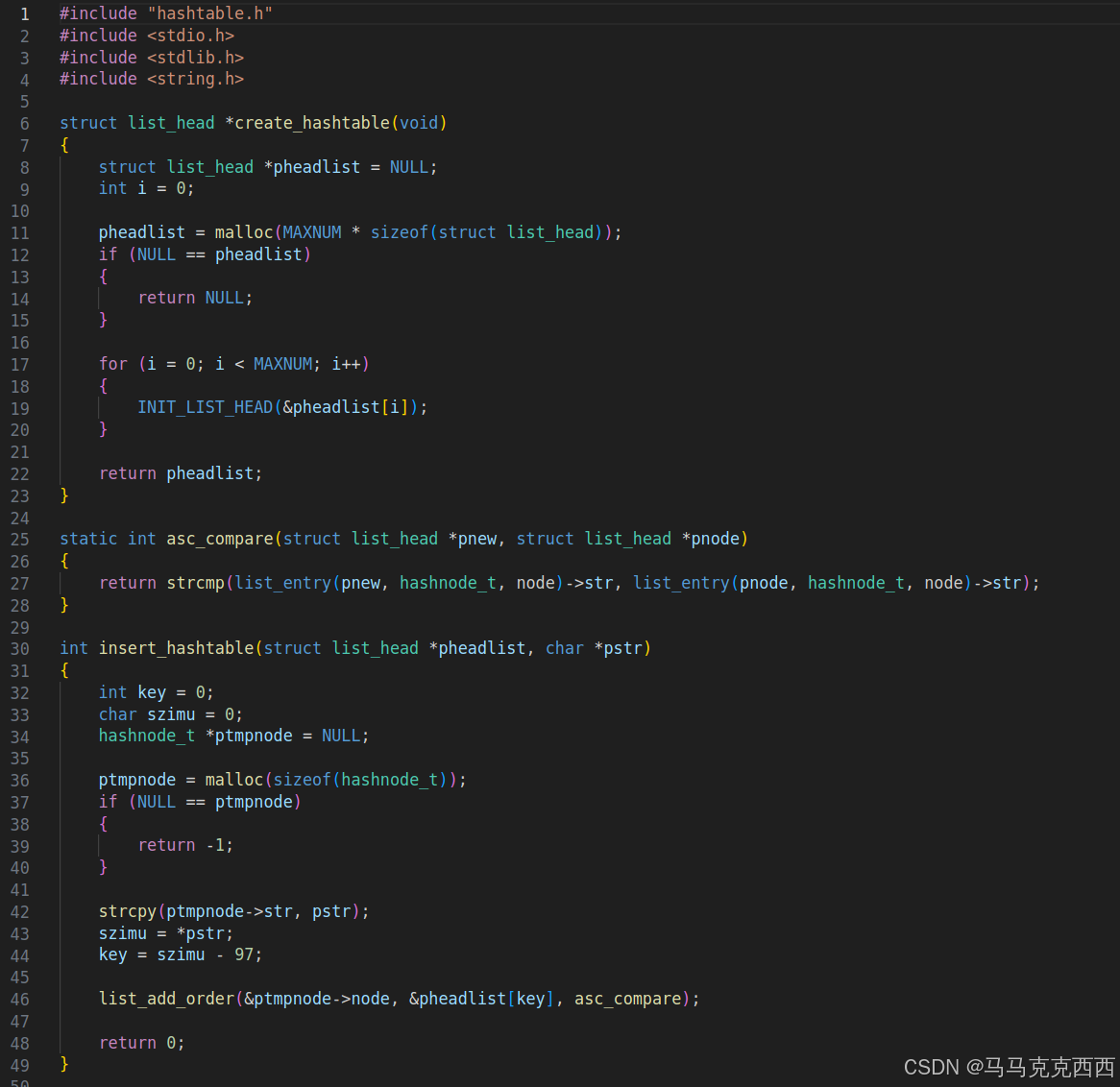Image resolution: width=1120 pixels, height=1087 pixels.
Task: Click the "return 0;" statement on line 48
Action: tap(141, 1044)
